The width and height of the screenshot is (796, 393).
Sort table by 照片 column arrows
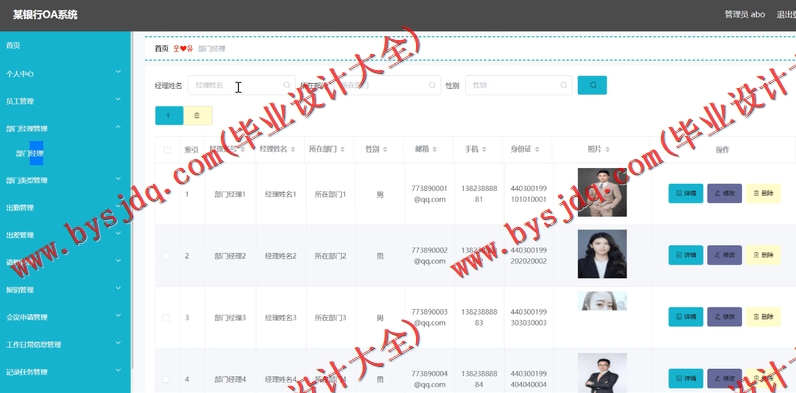click(x=608, y=149)
